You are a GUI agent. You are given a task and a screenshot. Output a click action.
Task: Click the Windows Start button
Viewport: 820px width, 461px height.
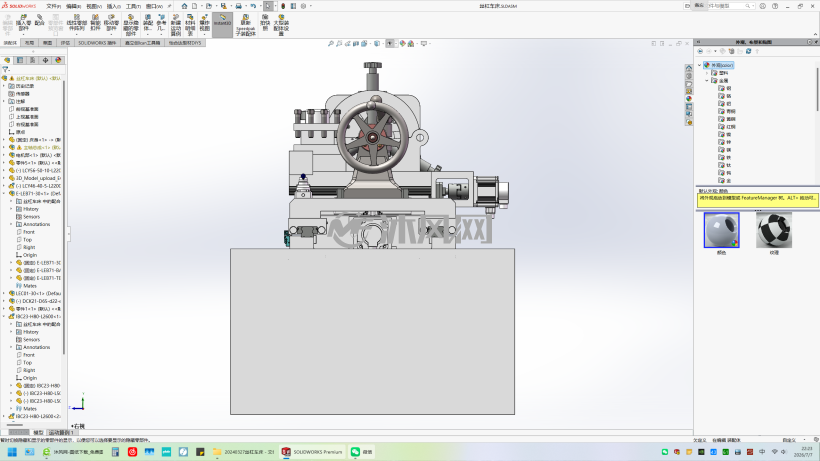click(12, 452)
